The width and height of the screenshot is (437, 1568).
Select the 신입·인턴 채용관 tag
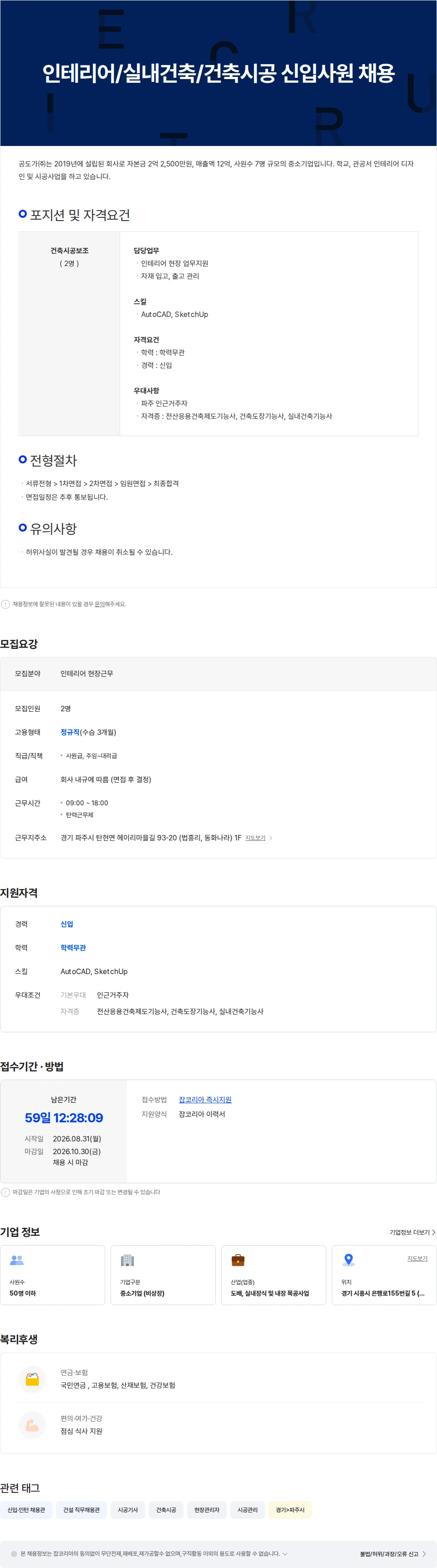pyautogui.click(x=26, y=1510)
